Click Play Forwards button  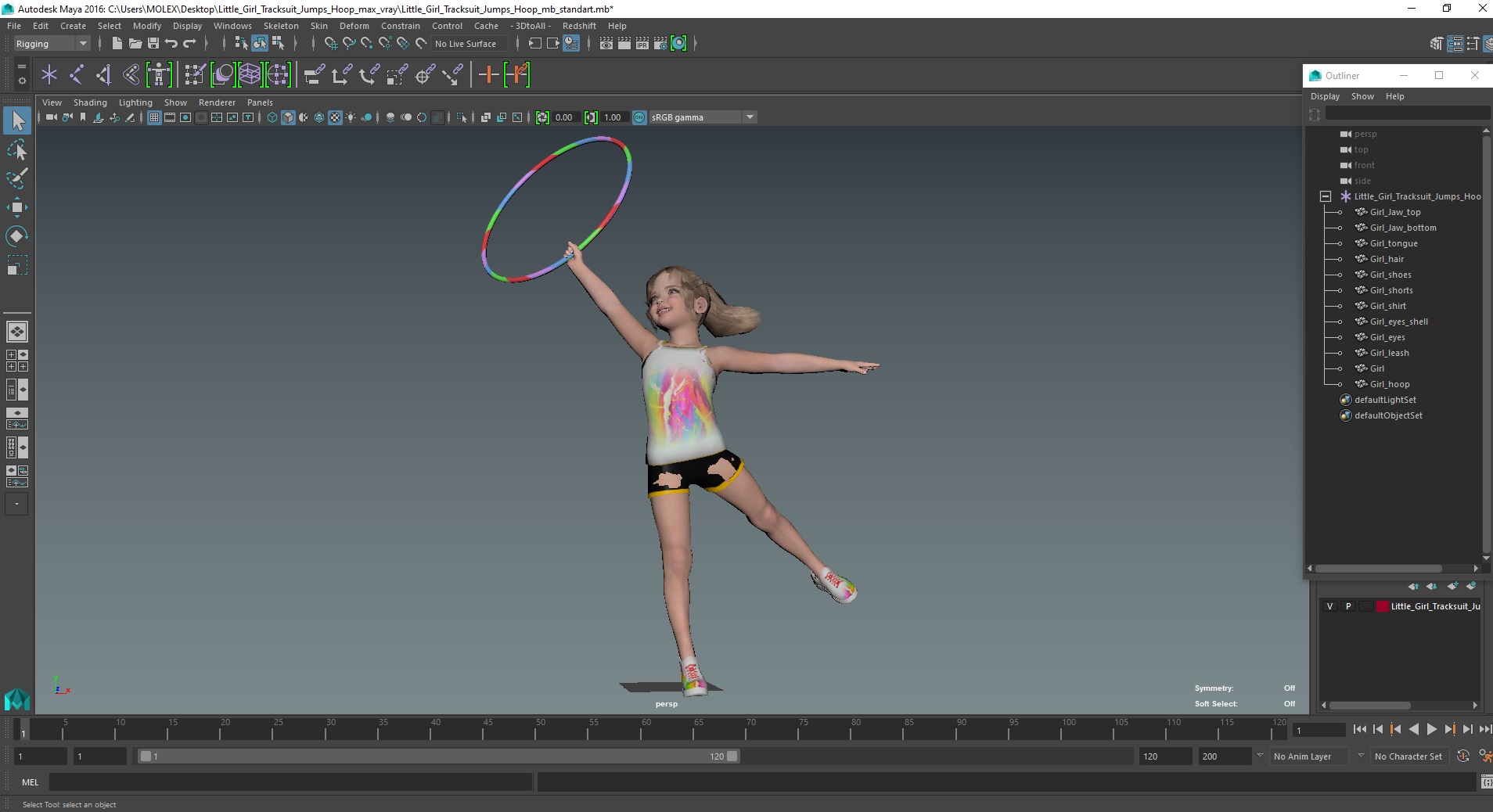click(x=1431, y=729)
